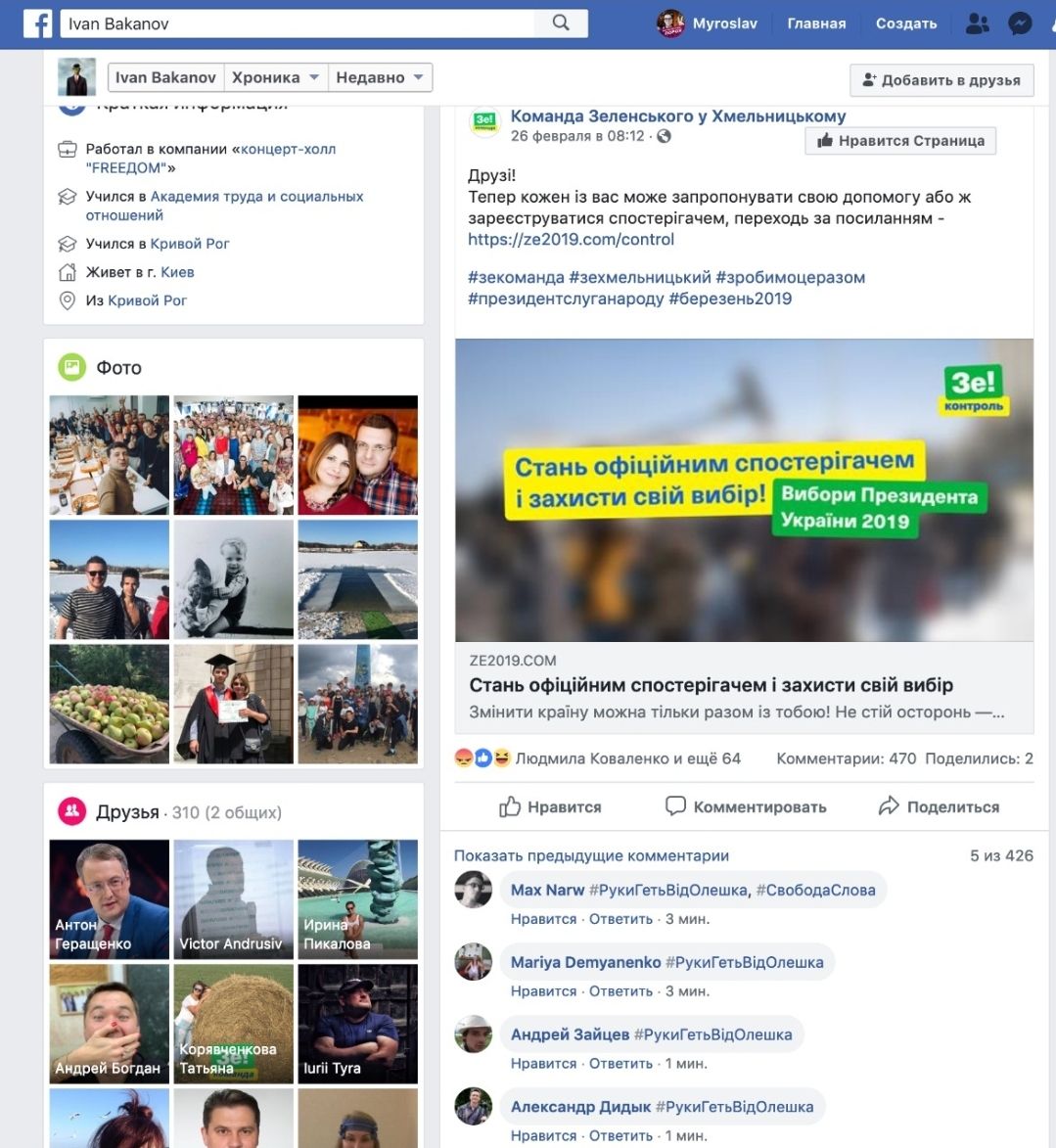Open the ze2019.com/control link
Image resolution: width=1056 pixels, height=1148 pixels.
point(572,240)
